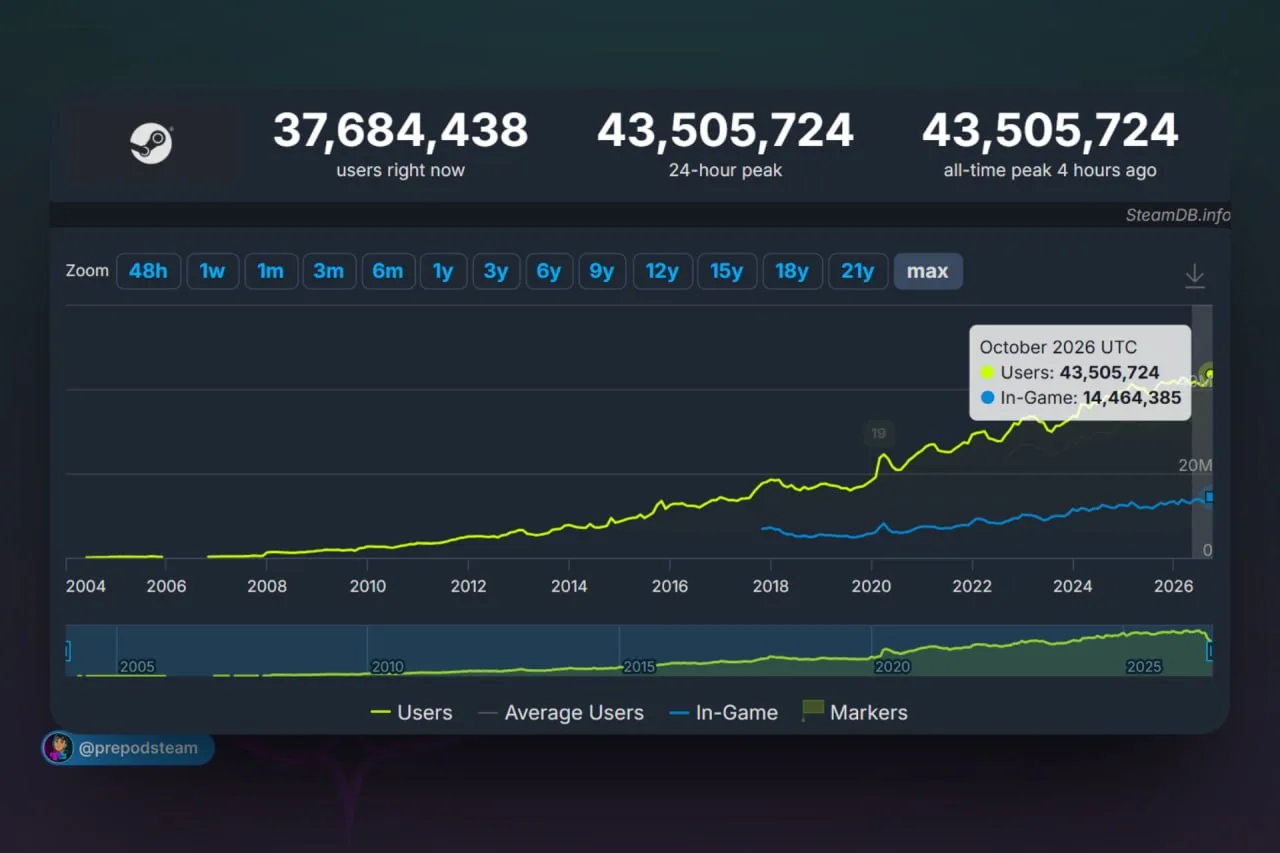Screen dimensions: 1280x853
Task: Set chart zoom to 1y
Action: (443, 271)
